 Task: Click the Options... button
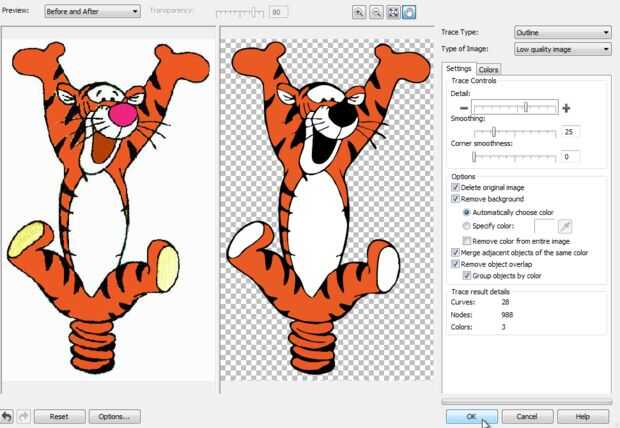click(x=114, y=417)
